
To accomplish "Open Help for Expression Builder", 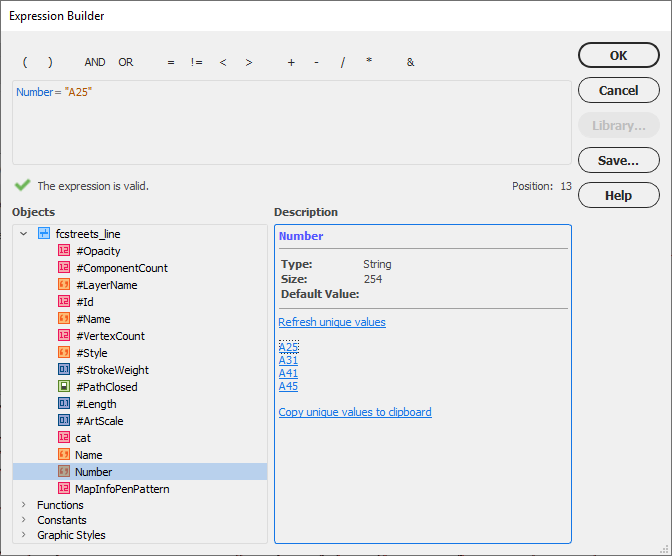I will pyautogui.click(x=618, y=195).
